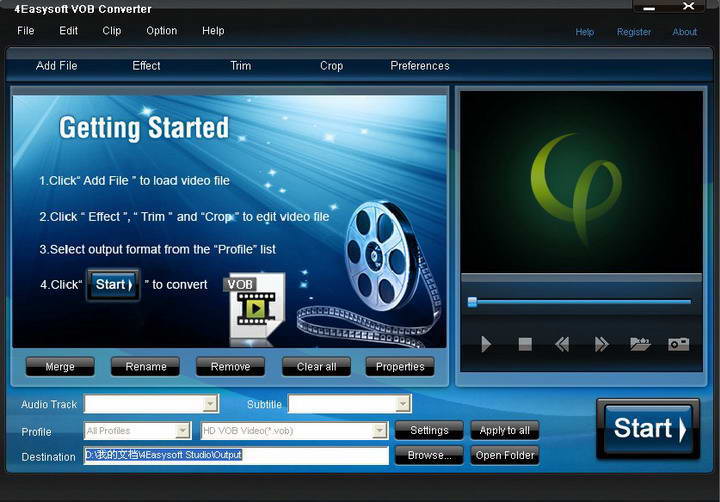Click the fast-forward double-arrow icon
The image size is (720, 502).
pos(602,344)
